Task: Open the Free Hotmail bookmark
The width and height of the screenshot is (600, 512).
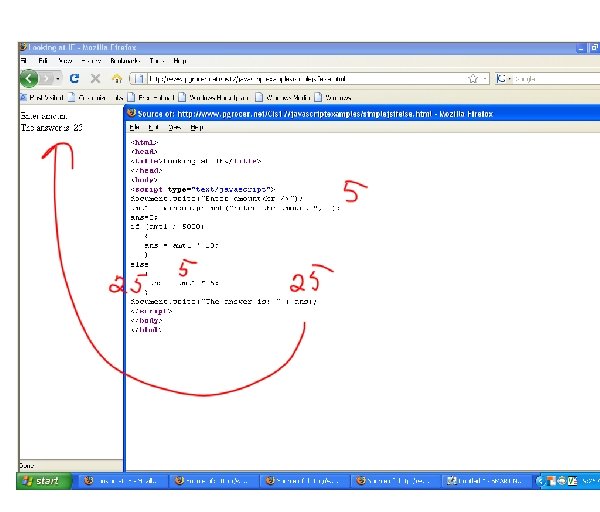Action: pos(151,98)
